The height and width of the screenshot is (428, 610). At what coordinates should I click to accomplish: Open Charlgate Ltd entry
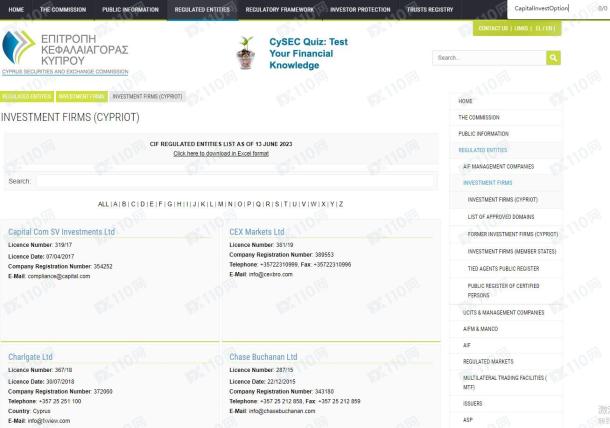coord(30,357)
